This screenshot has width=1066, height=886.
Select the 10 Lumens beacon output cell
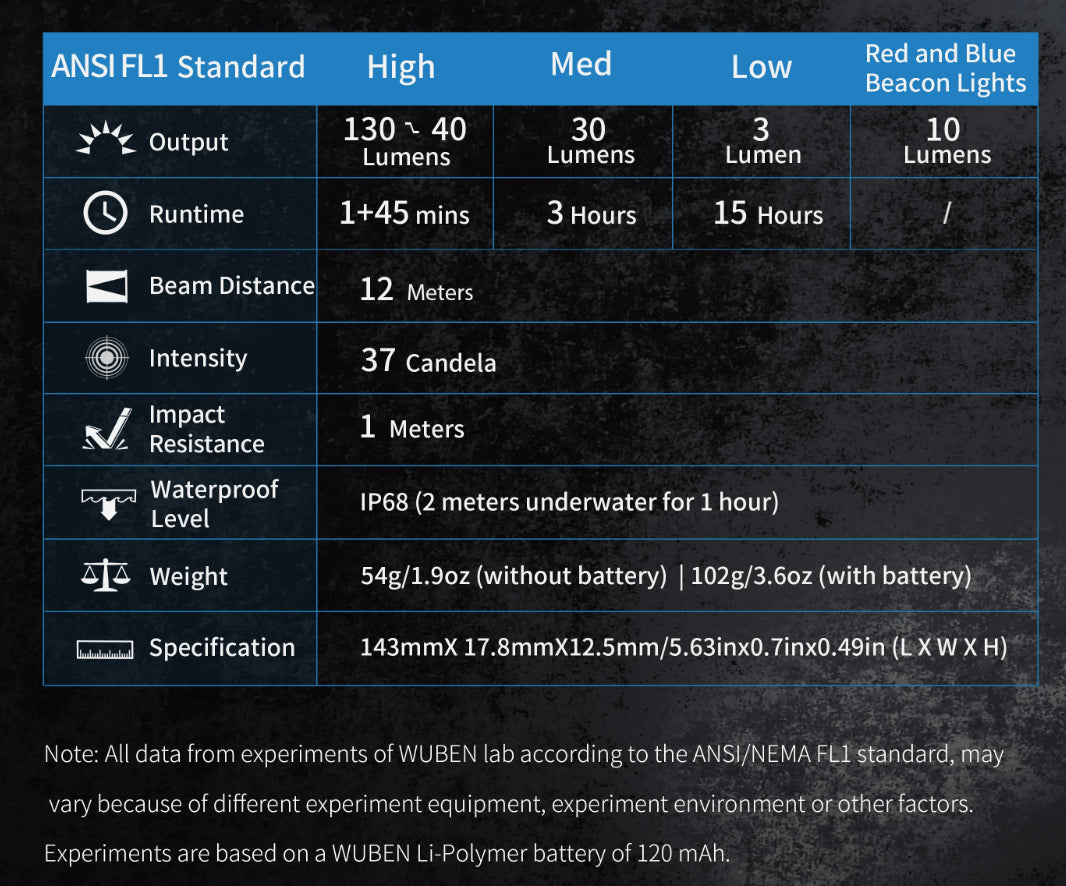tap(946, 142)
